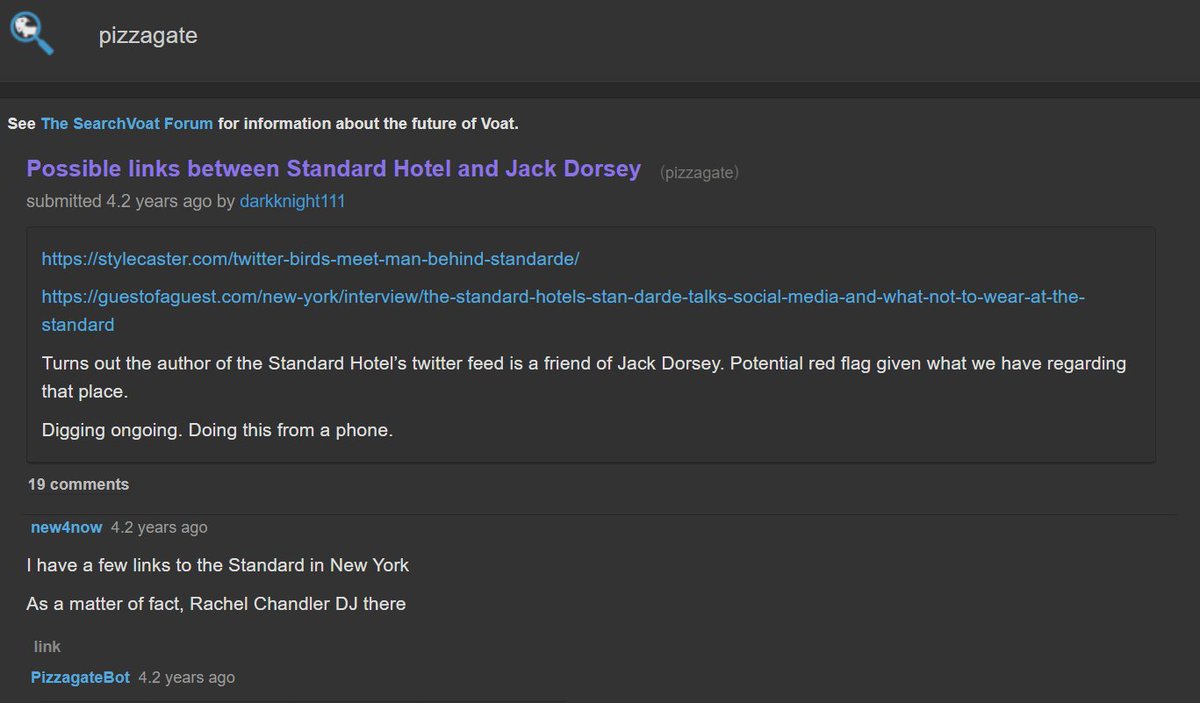Click the (pizzagate) subverse label next to title
This screenshot has width=1200, height=703.
pyautogui.click(x=699, y=172)
